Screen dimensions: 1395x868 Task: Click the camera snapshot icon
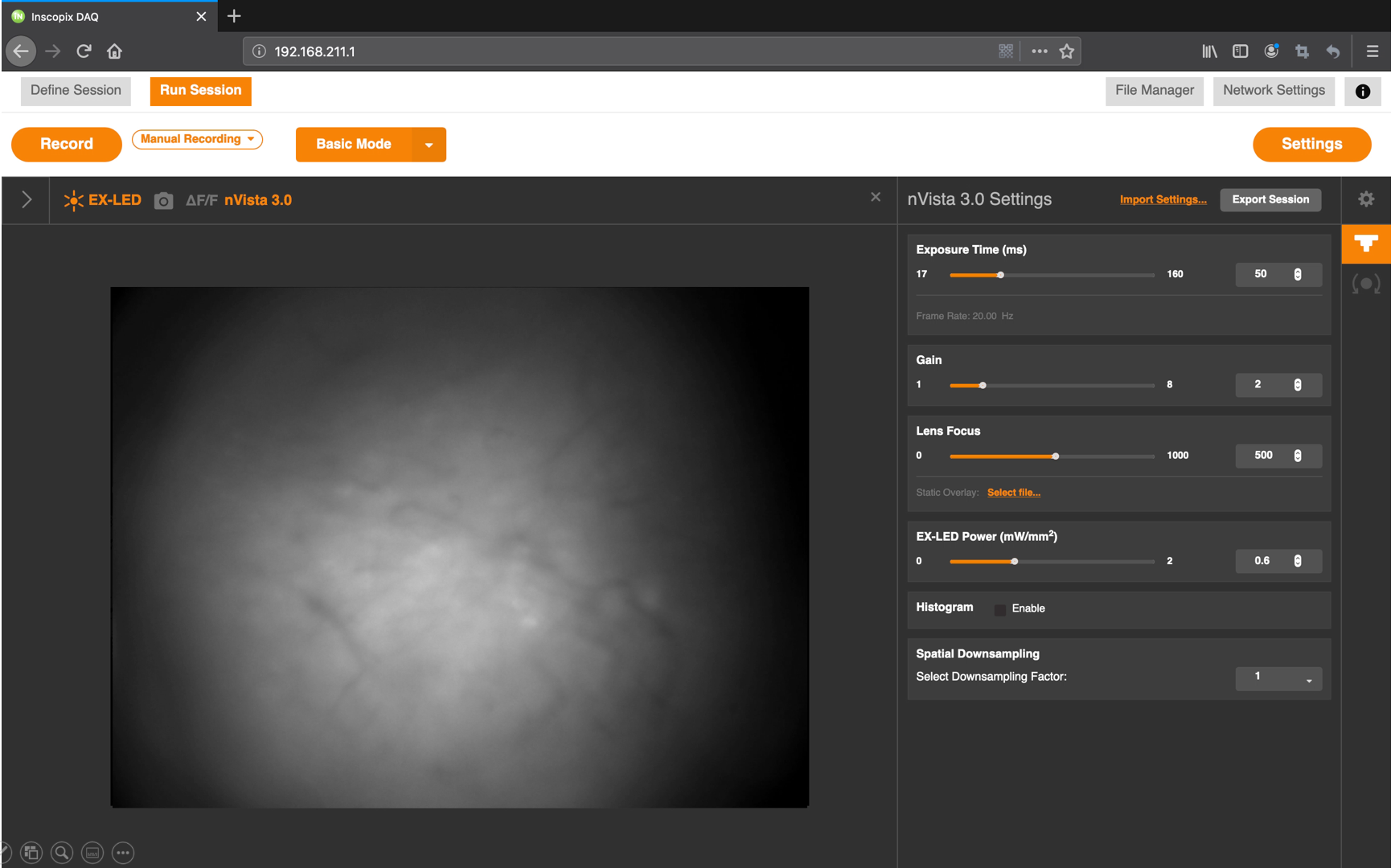163,200
